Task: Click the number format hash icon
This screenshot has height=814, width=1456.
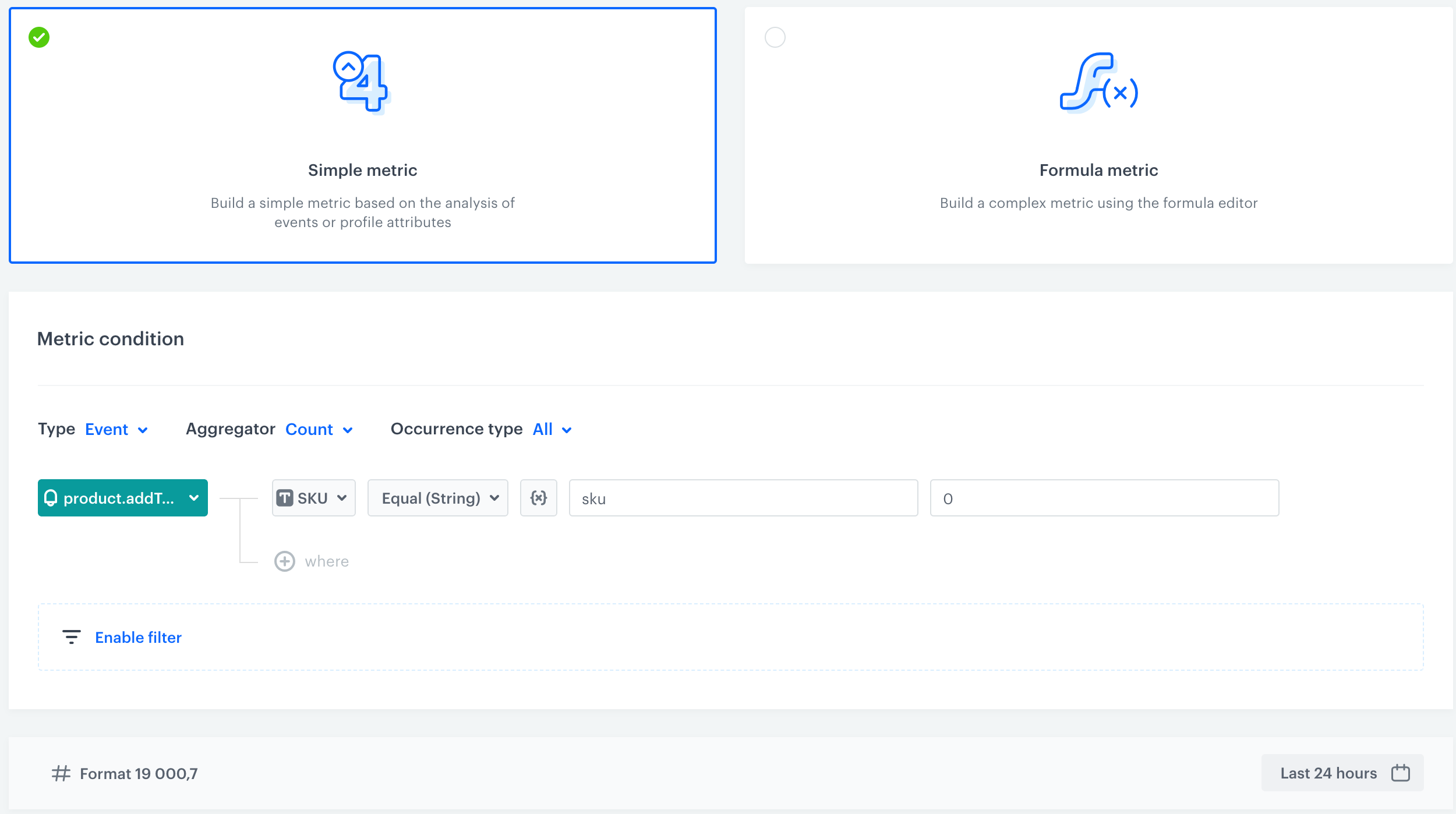Action: [60, 773]
